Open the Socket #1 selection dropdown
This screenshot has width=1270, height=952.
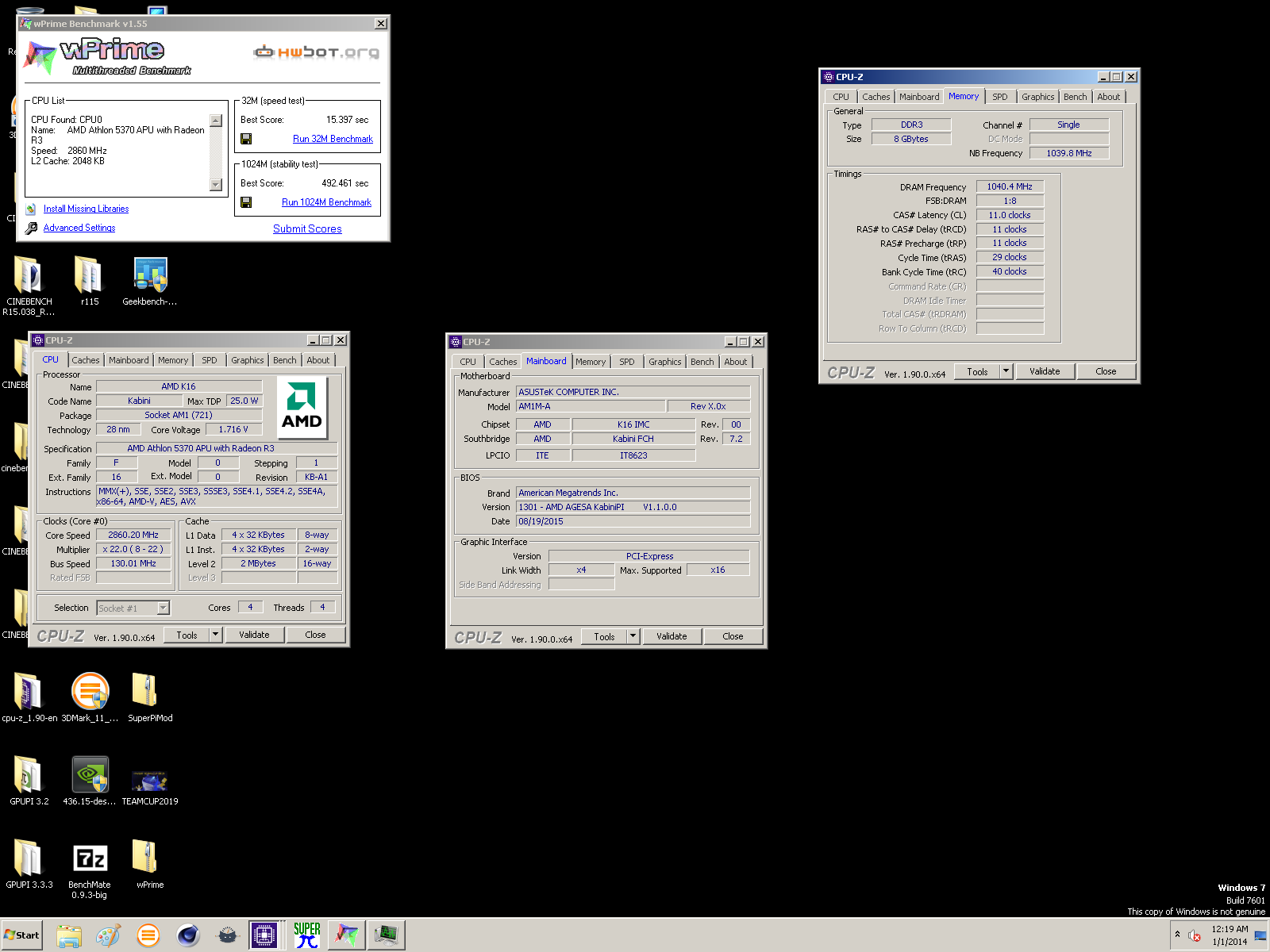click(x=164, y=608)
